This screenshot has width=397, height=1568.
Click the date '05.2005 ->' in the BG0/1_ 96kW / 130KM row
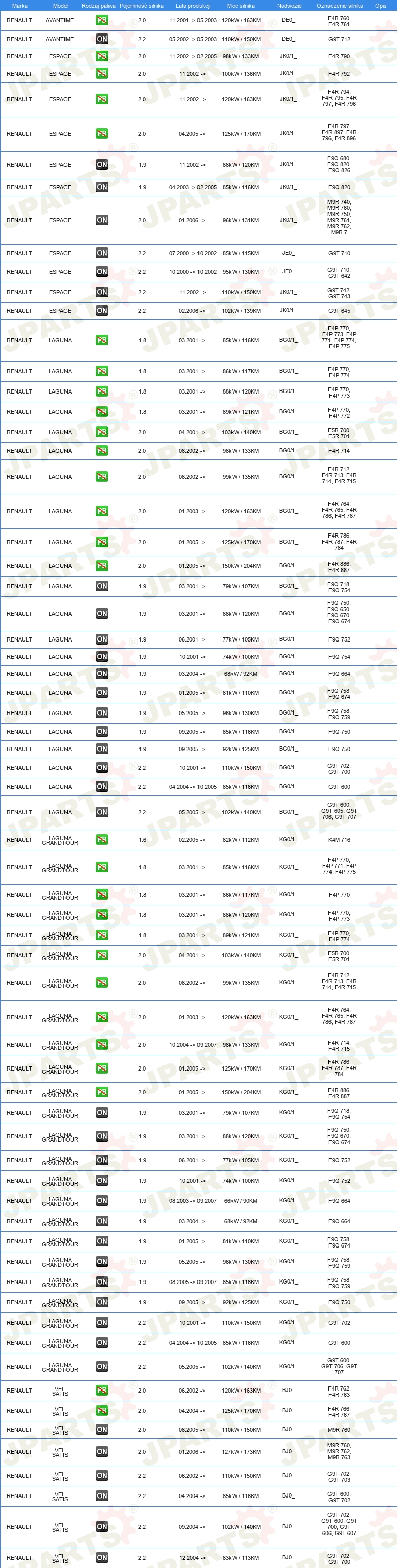coord(192,713)
